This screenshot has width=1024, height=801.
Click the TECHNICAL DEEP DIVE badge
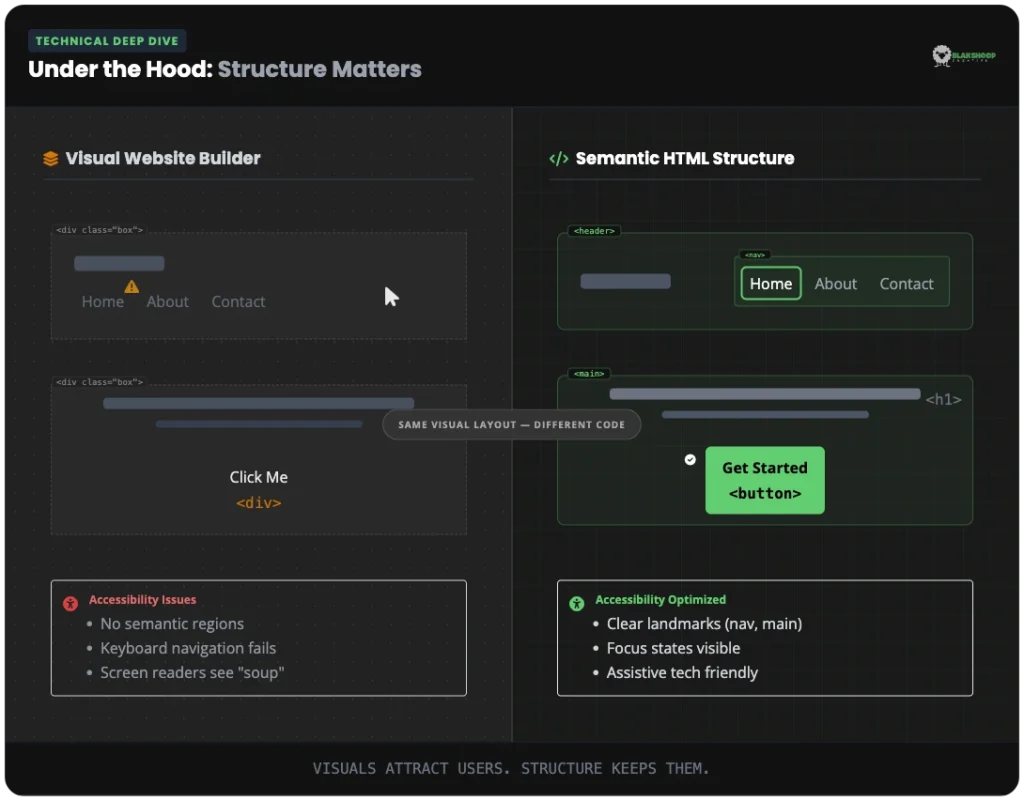(107, 41)
